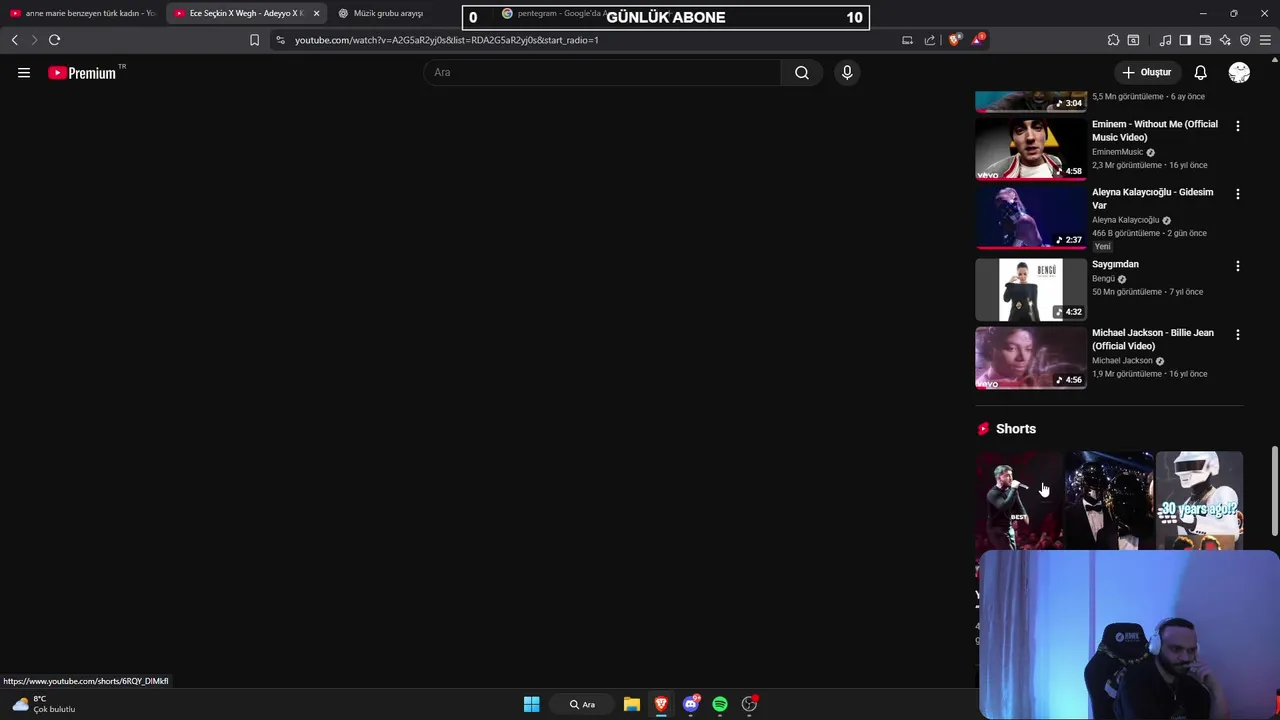Click the Eminem Without Me thumbnail
The image size is (1280, 720).
tap(1031, 149)
